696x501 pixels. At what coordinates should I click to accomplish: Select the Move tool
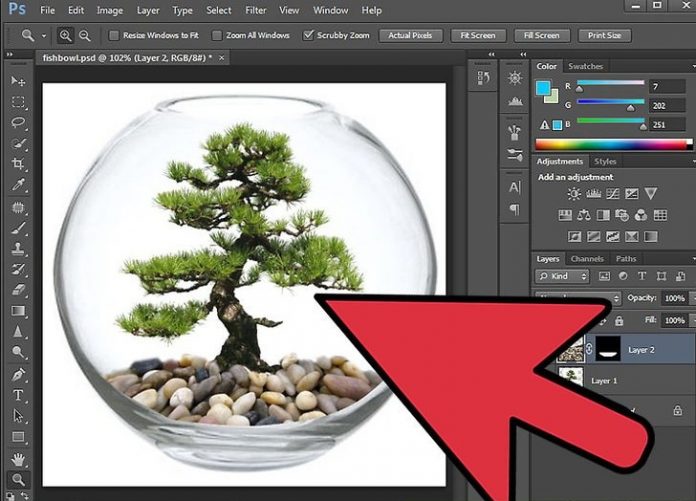(18, 81)
